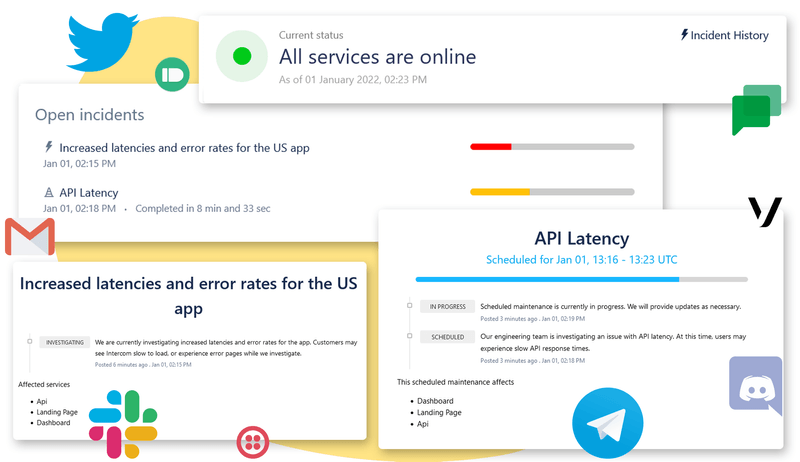This screenshot has width=800, height=462.
Task: Open the Increased latencies and error rates incident
Action: [184, 148]
